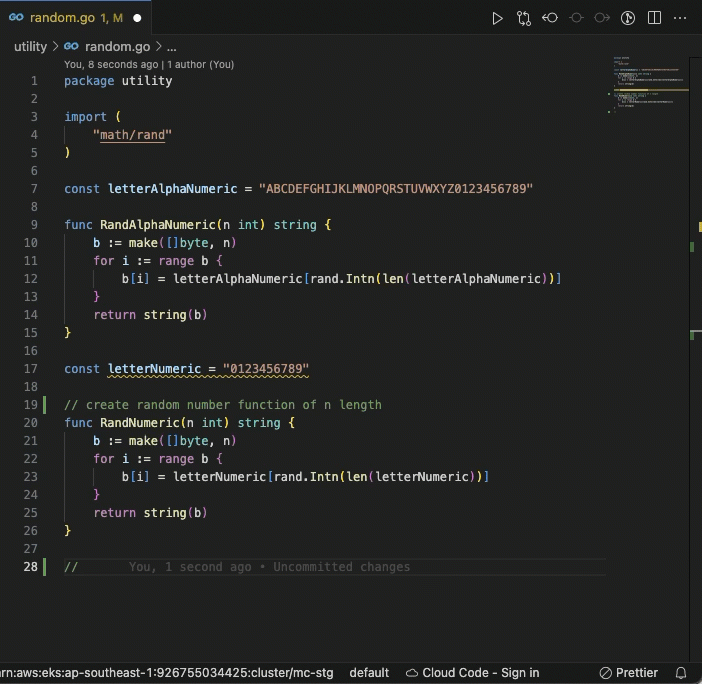Click 'Uncommitted changes' inline blame text
Image resolution: width=702 pixels, height=684 pixels.
tap(342, 567)
